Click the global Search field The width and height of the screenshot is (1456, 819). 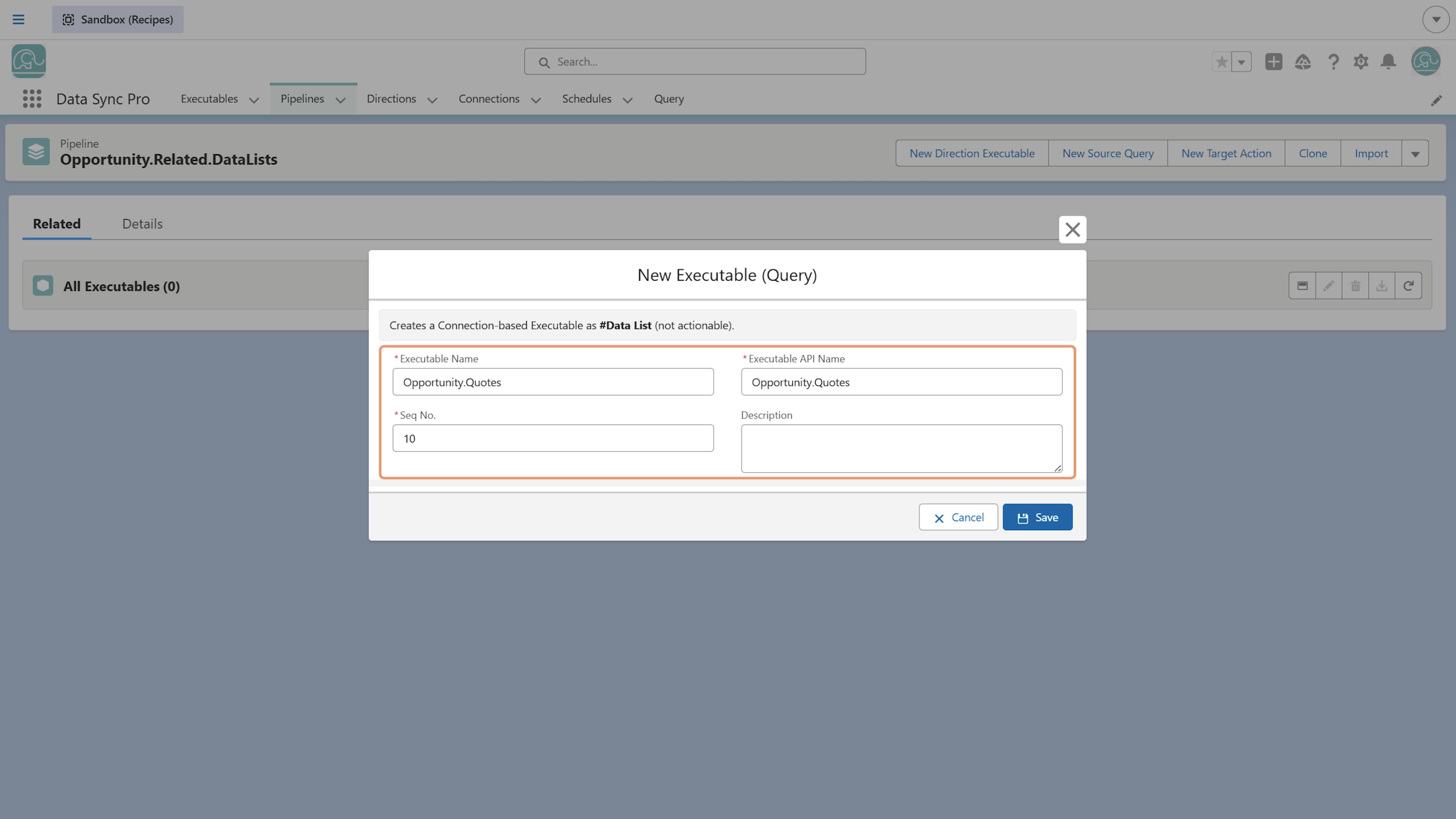pos(695,61)
